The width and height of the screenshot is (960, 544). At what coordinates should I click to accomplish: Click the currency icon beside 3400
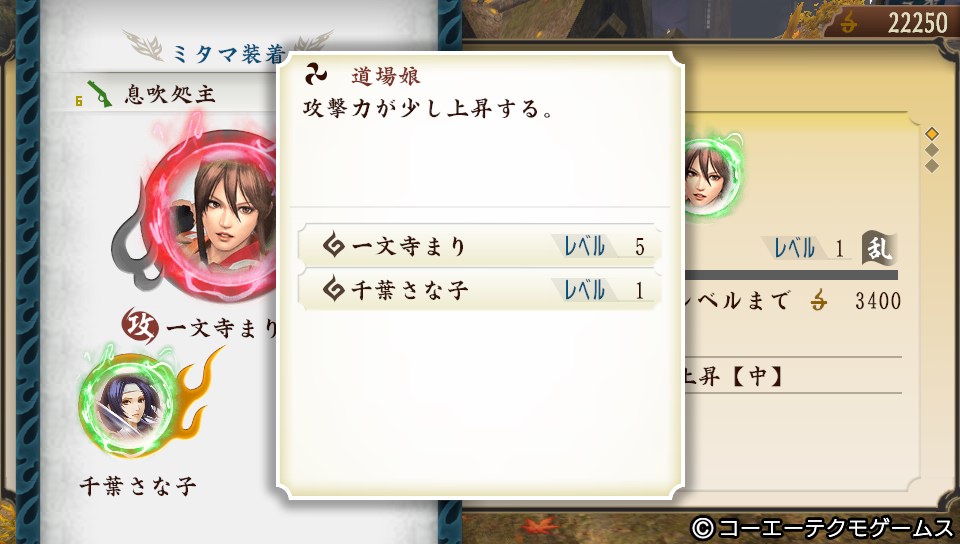pyautogui.click(x=819, y=300)
